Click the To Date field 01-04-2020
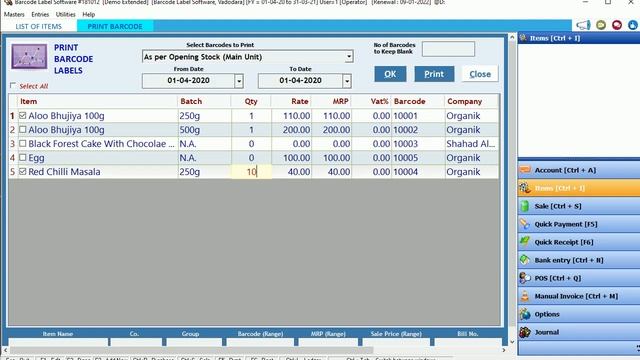Viewport: 640px width, 360px height. 300,81
